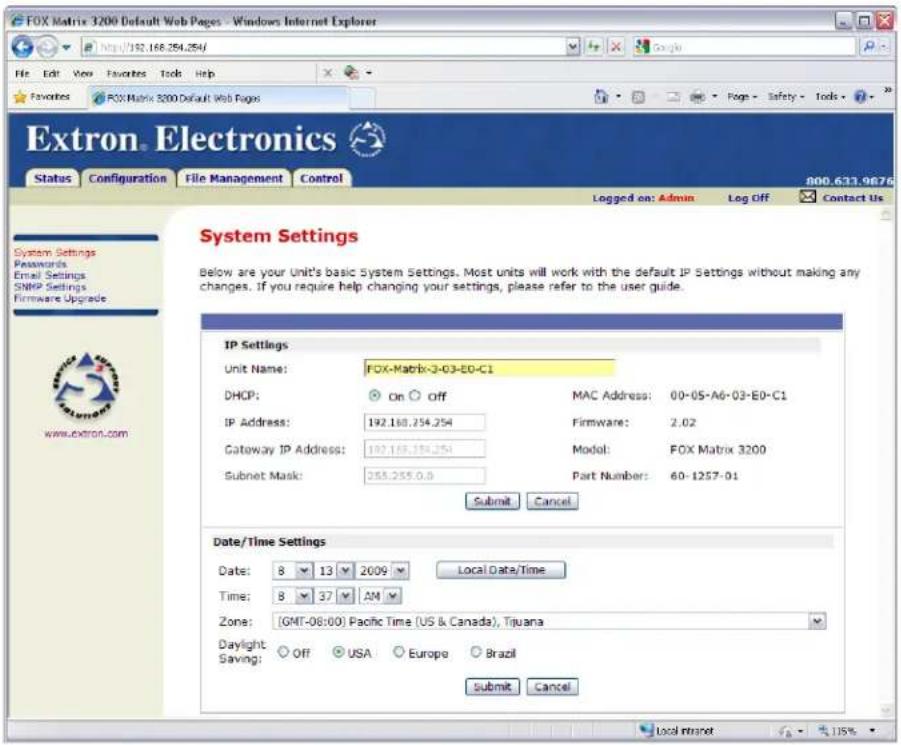
Task: Click the toolbar icon beside Help menu
Action: pyautogui.click(x=351, y=73)
